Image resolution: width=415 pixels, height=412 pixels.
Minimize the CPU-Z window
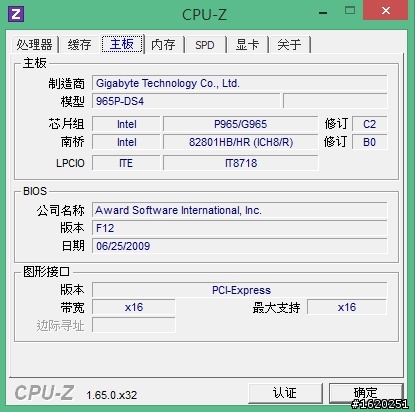(x=323, y=13)
